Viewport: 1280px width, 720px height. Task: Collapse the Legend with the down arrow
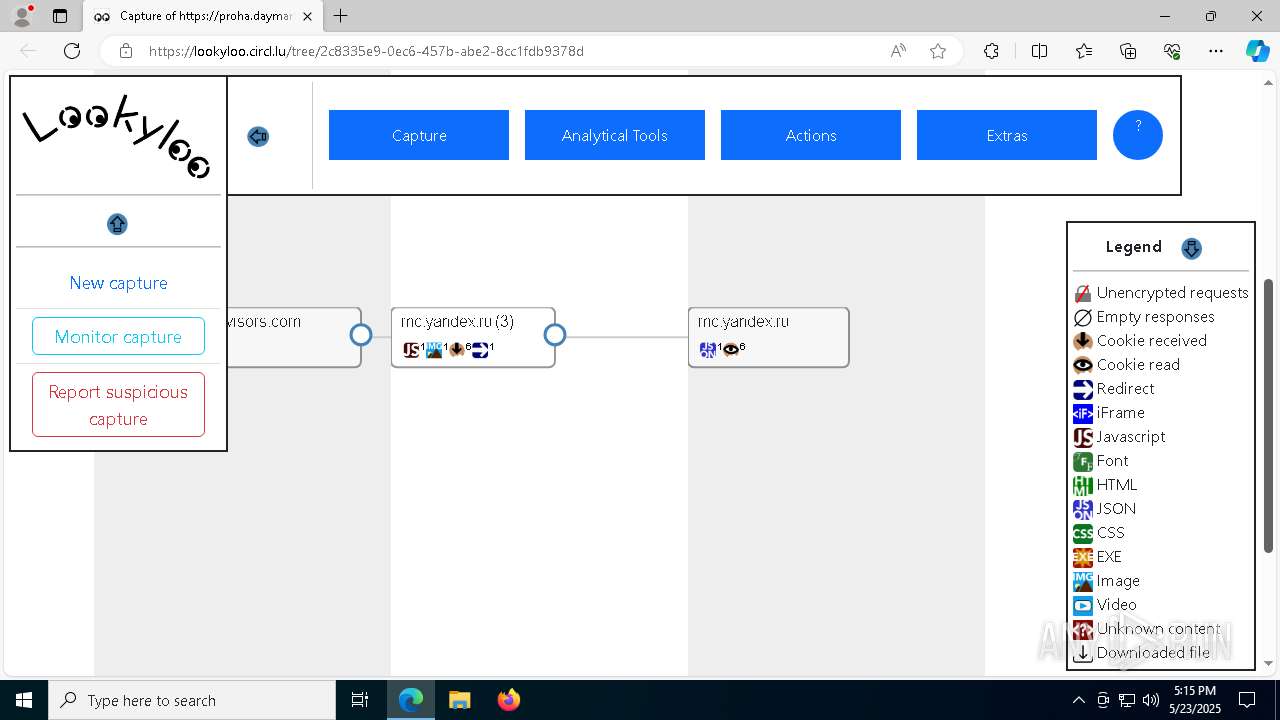[x=1191, y=248]
